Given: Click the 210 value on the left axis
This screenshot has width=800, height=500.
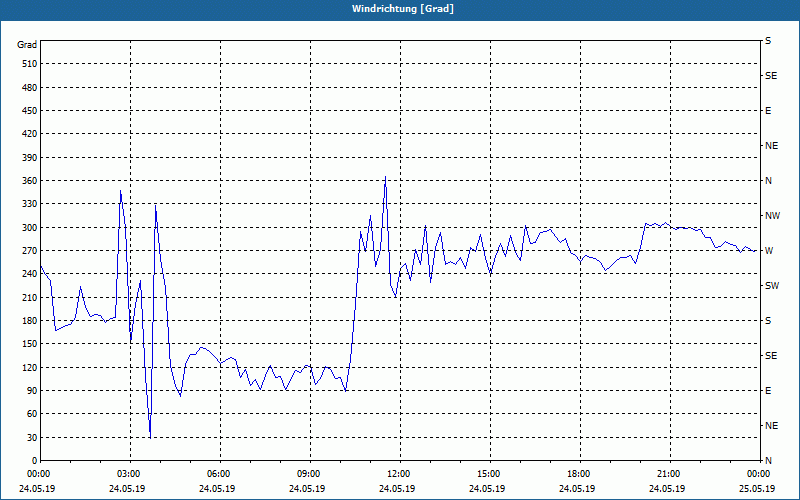Looking at the screenshot, I should pyautogui.click(x=29, y=297).
